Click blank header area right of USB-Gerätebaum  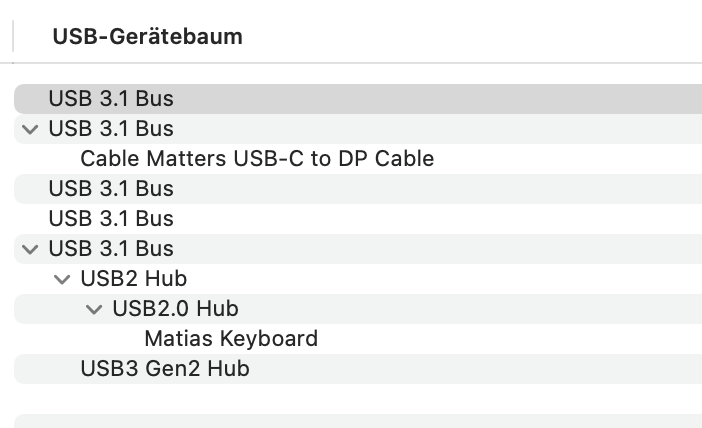(480, 37)
